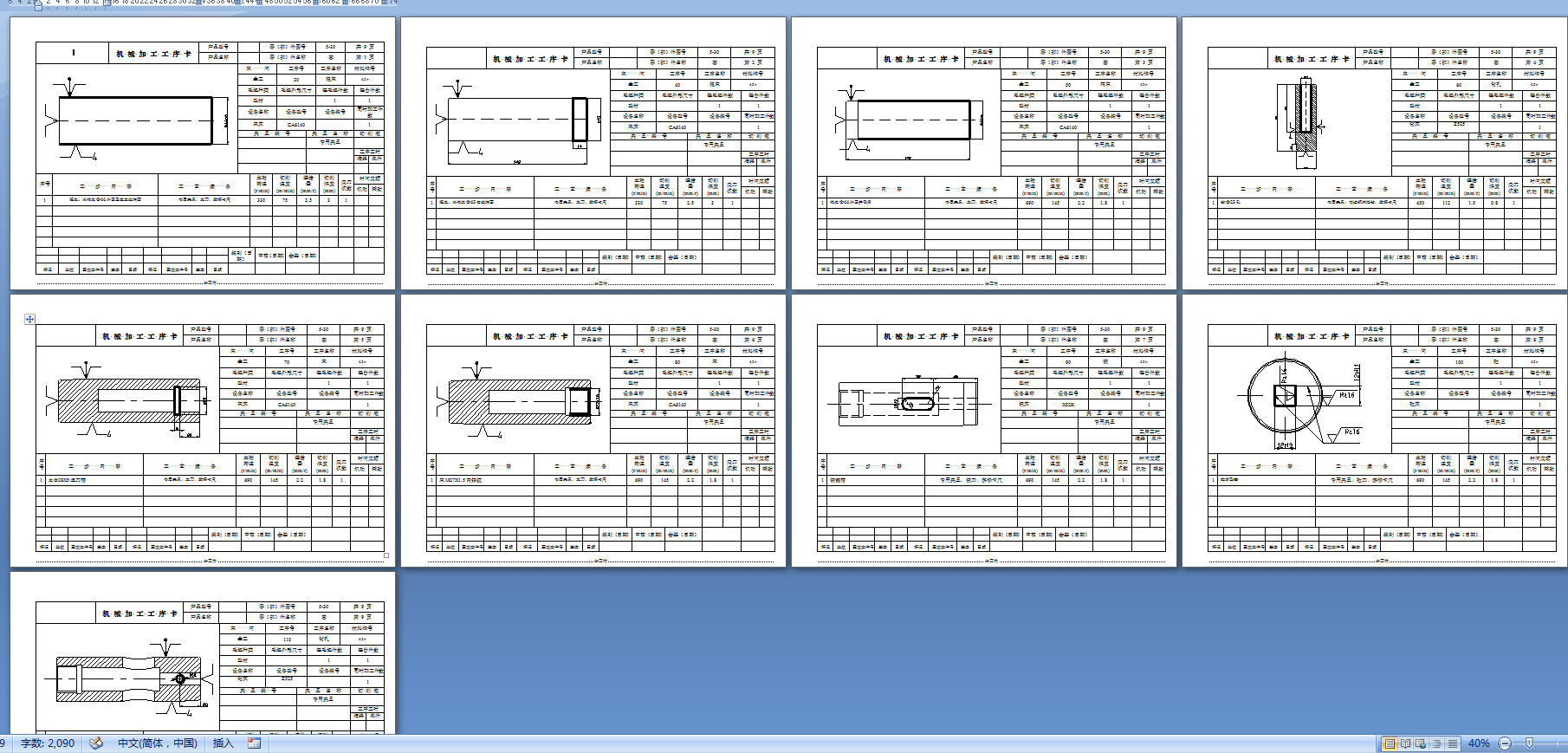Click the X52K cell on the slotted shaft page
Screen dimensions: 1568x753
tap(1068, 404)
